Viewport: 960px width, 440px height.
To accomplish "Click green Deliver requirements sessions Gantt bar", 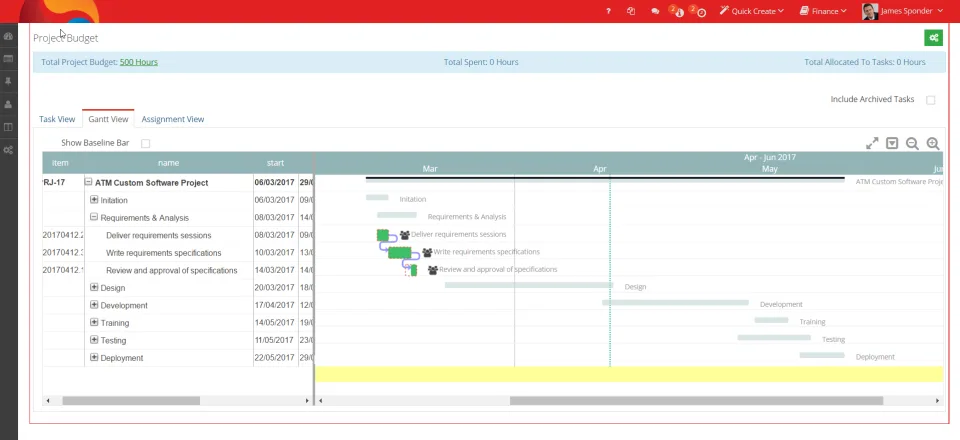I will [383, 235].
